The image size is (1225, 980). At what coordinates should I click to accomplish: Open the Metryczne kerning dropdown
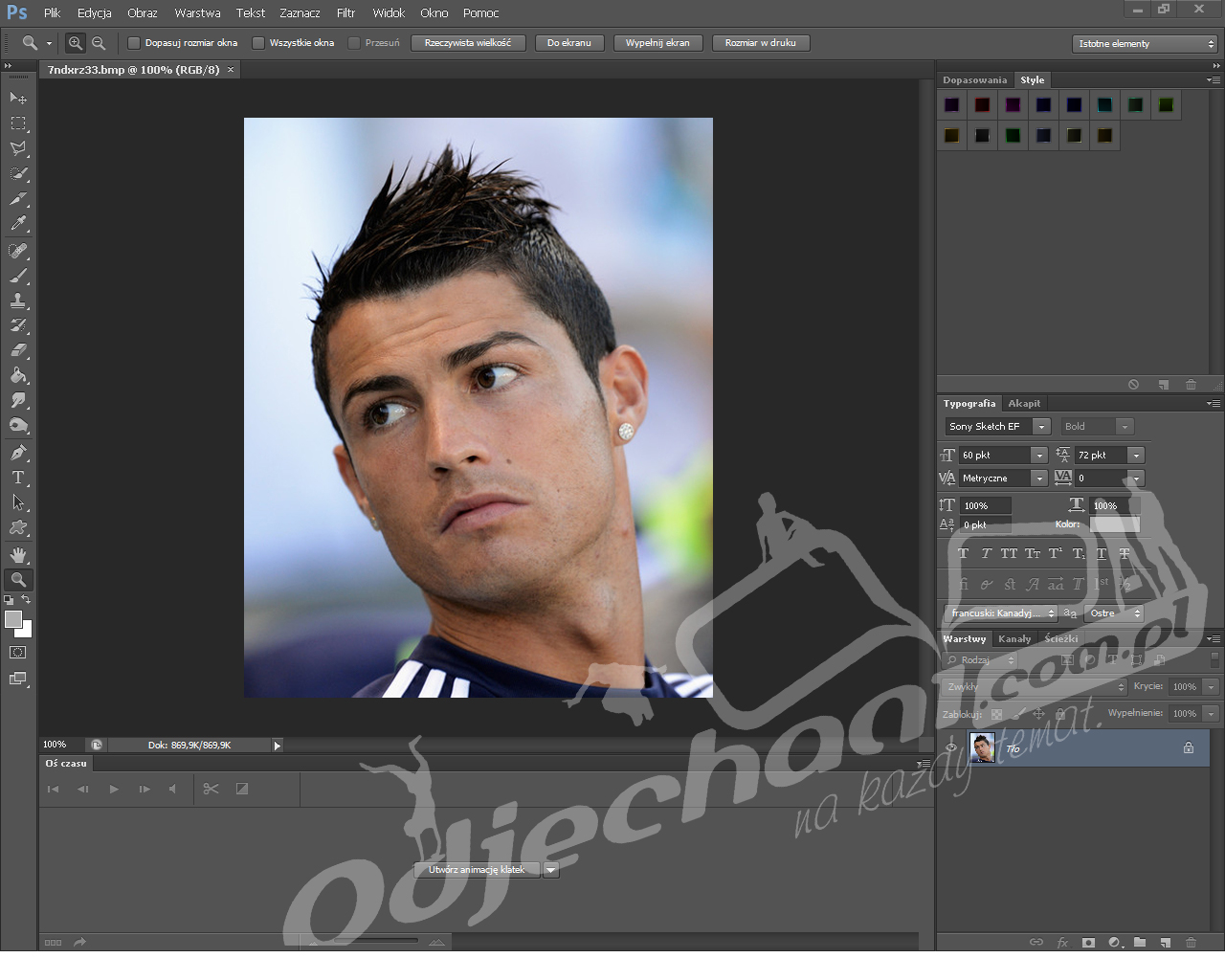(1038, 479)
